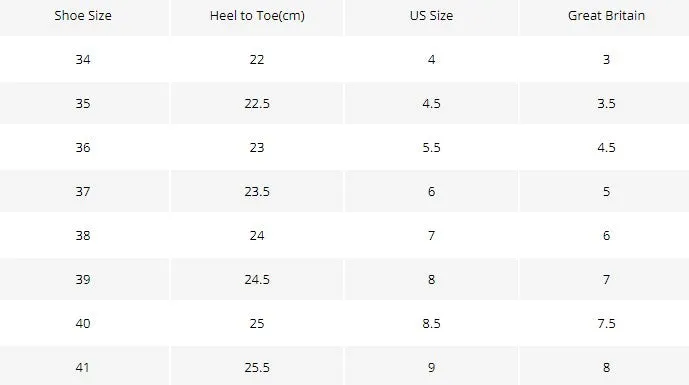Select shoe size 37 cell
This screenshot has height=385, width=689.
pos(83,191)
